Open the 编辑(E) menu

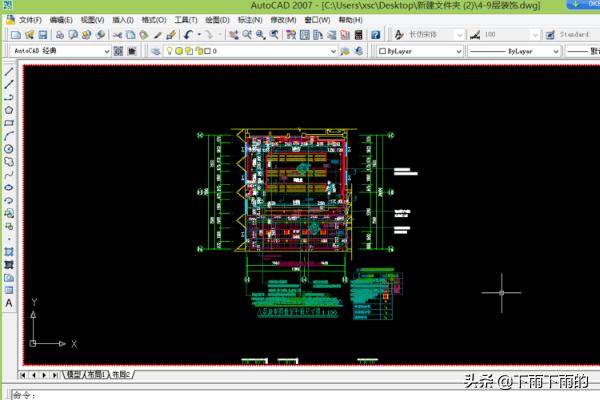(x=61, y=20)
